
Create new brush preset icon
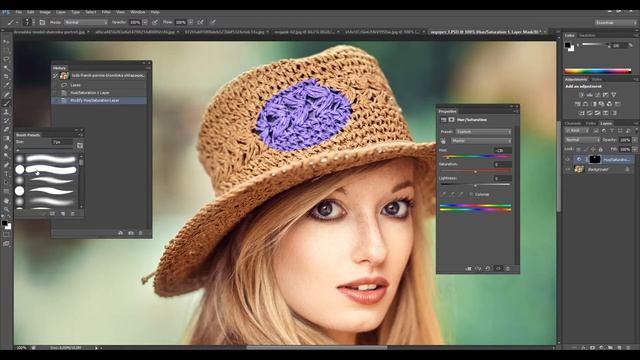coord(62,213)
